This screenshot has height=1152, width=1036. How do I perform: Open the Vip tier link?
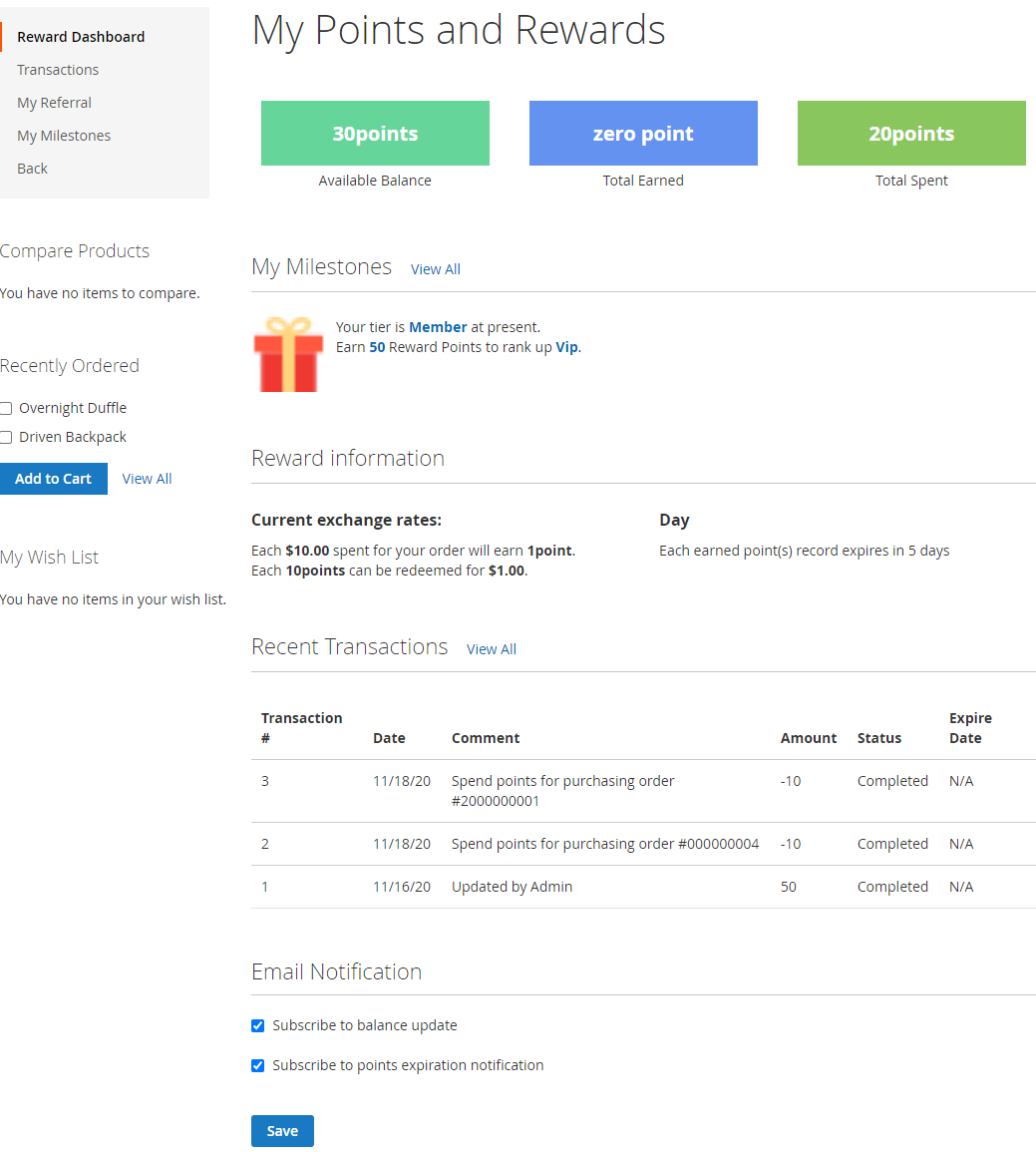566,347
